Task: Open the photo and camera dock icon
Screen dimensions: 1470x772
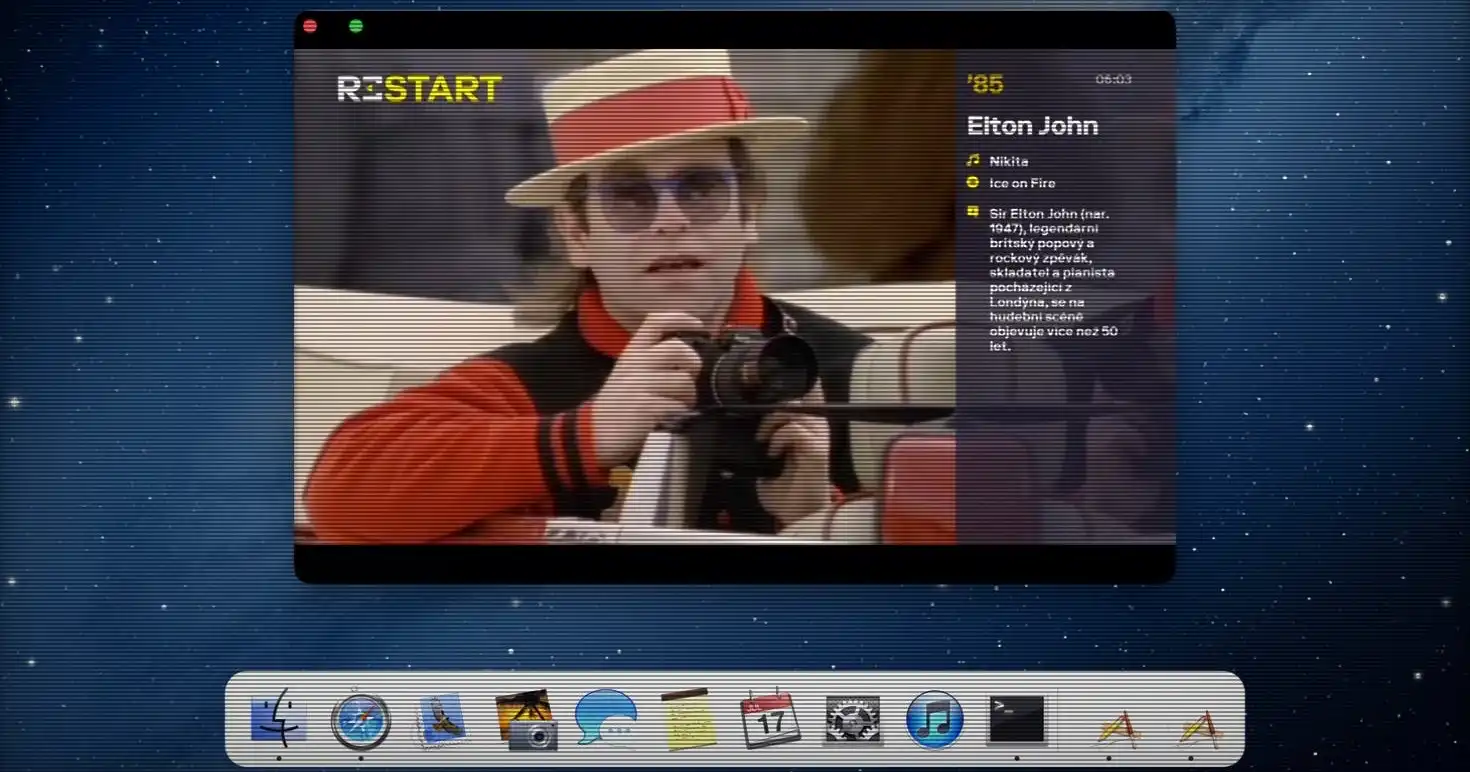Action: click(526, 719)
